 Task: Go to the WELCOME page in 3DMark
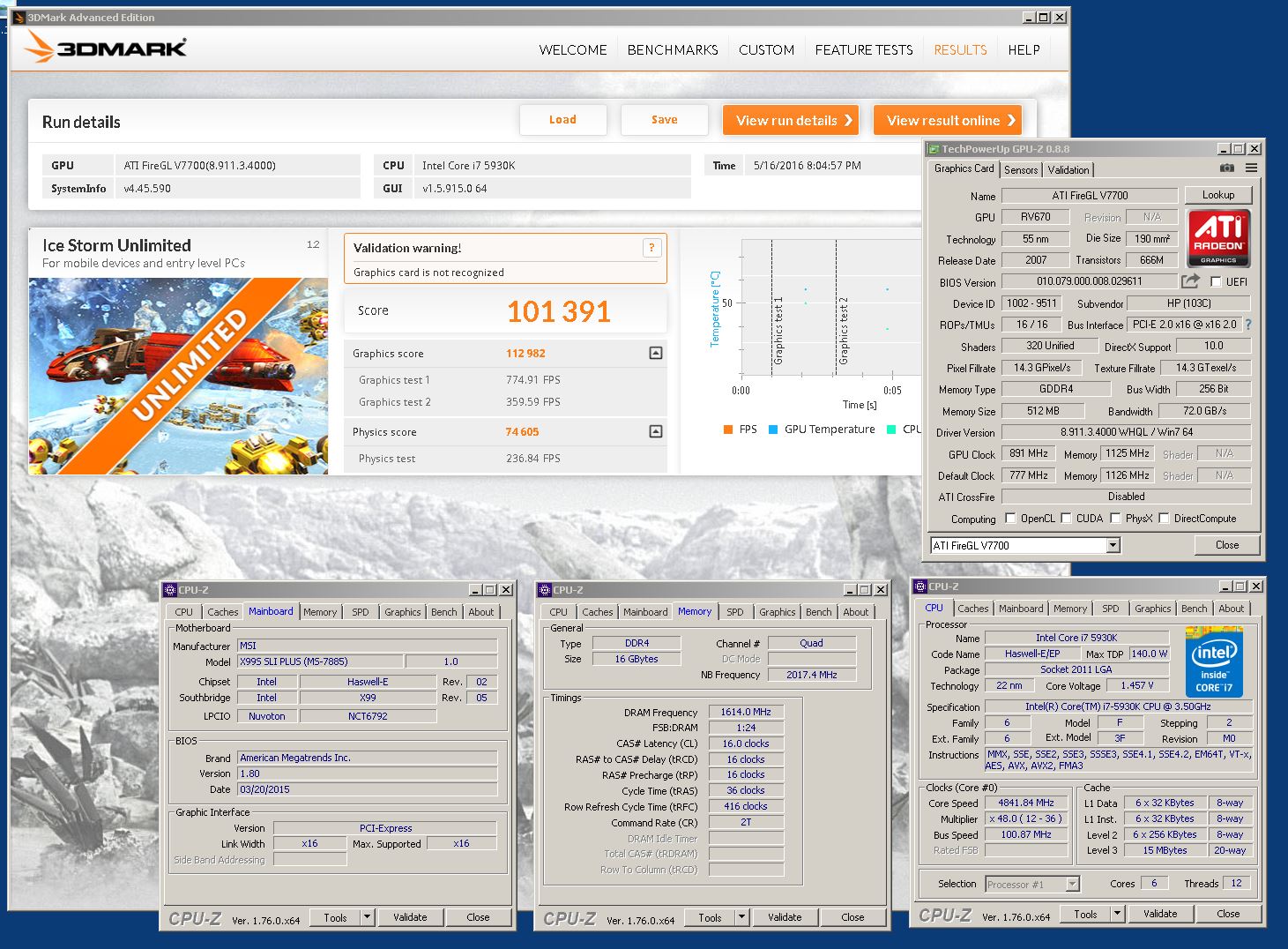(x=573, y=50)
